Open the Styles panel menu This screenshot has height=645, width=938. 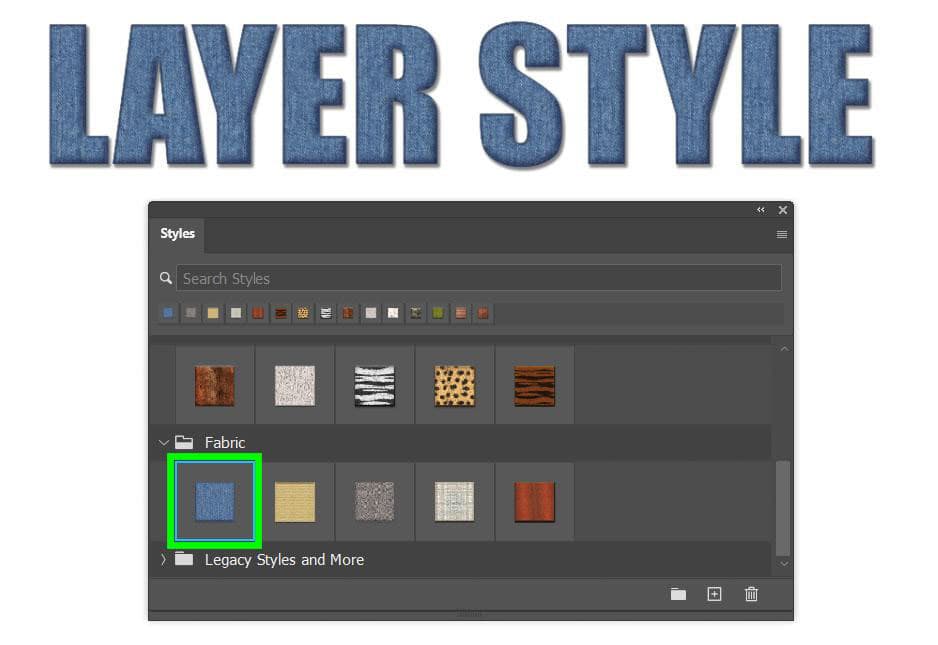point(781,234)
